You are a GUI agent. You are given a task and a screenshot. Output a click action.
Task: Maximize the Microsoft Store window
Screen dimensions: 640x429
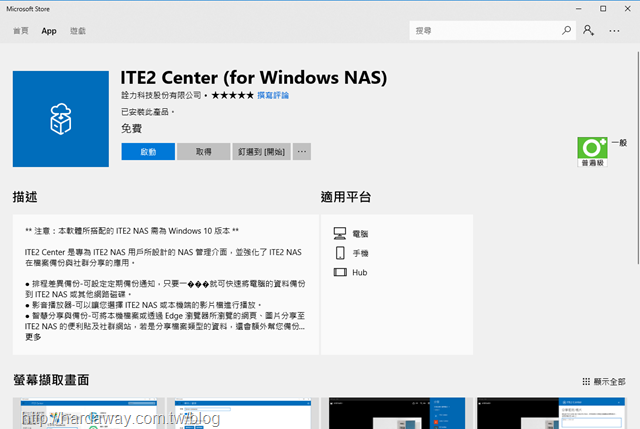tap(603, 9)
